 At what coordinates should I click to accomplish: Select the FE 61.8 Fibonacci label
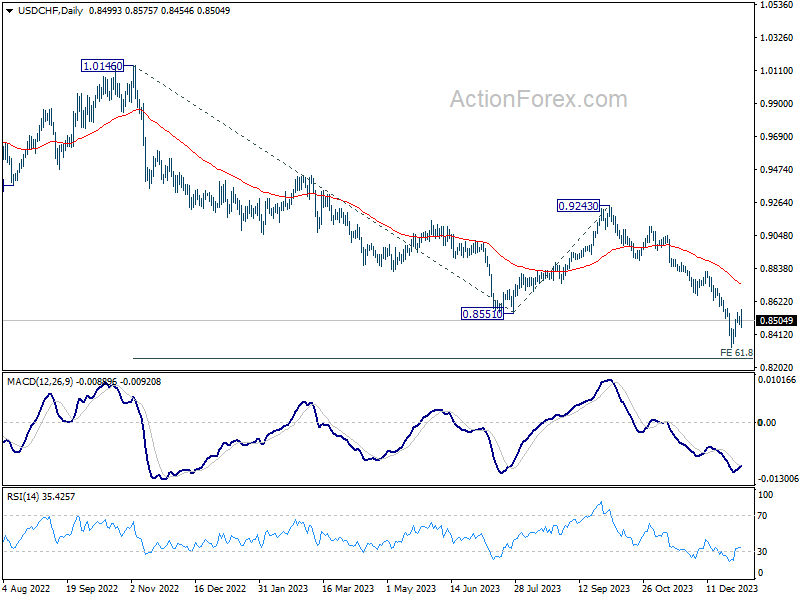click(736, 353)
